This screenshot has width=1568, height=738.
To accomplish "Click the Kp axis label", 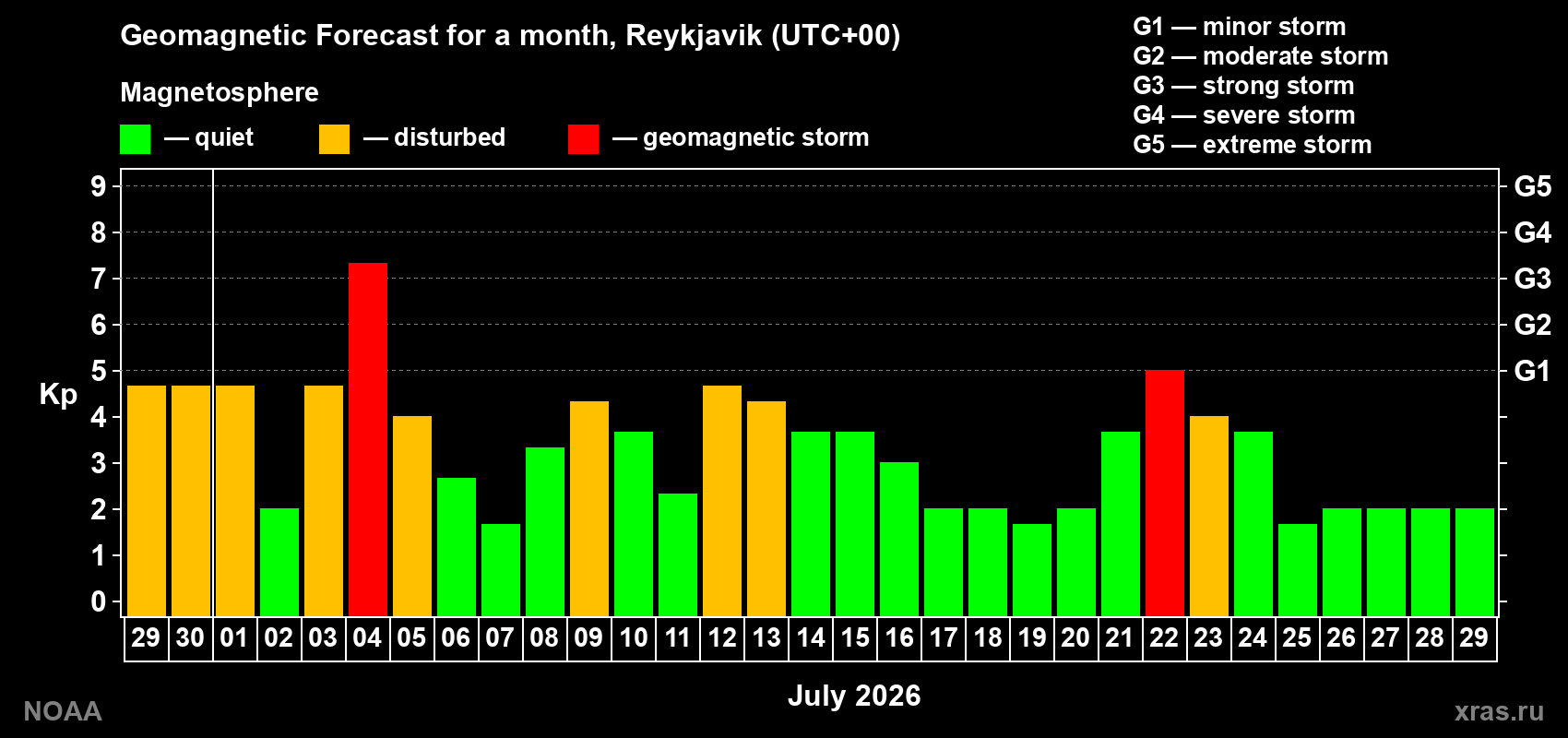I will pos(58,395).
